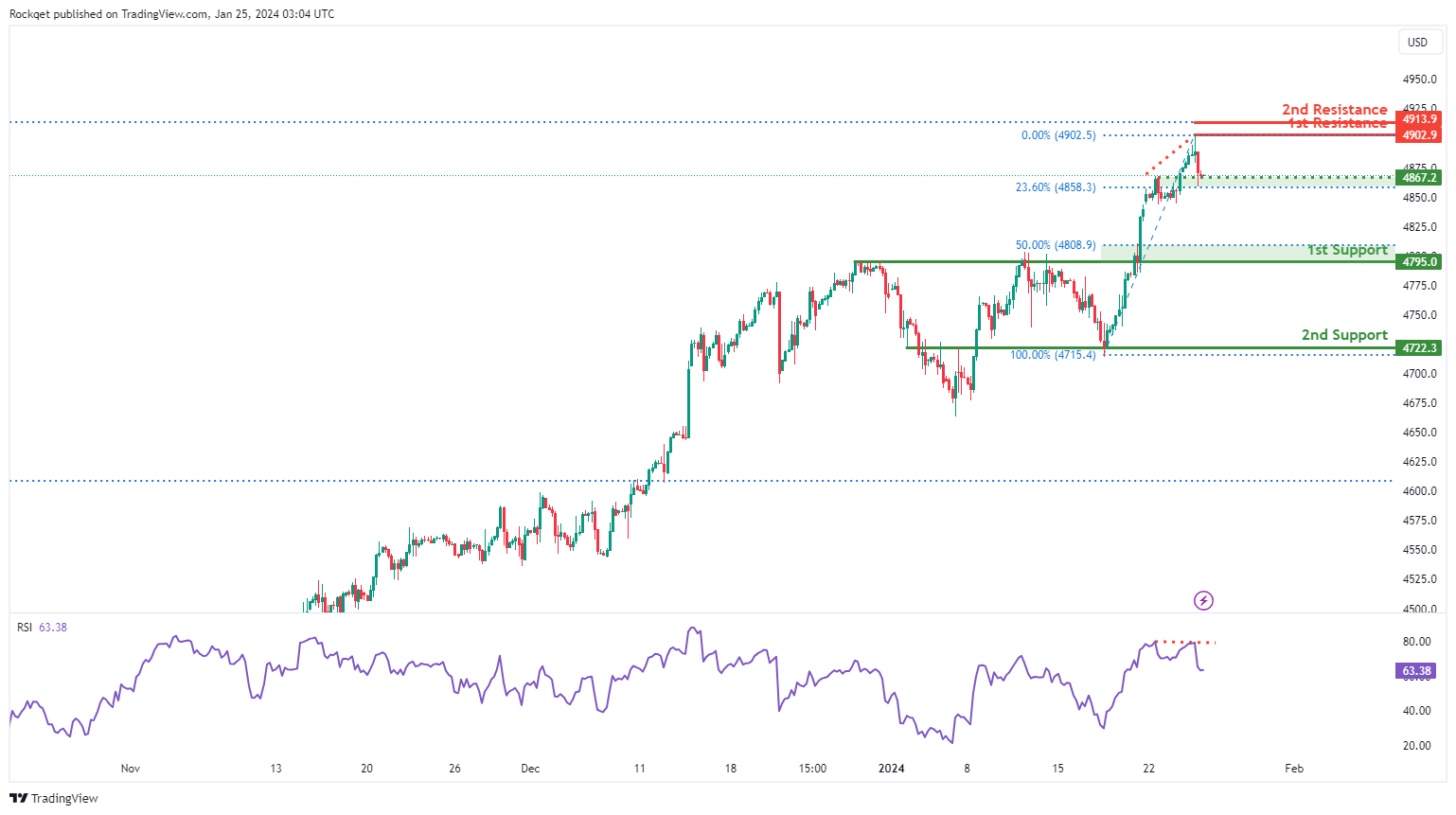Screen dimensions: 1456x815
Task: Select the "1st Support" annotation text
Action: tap(1348, 250)
